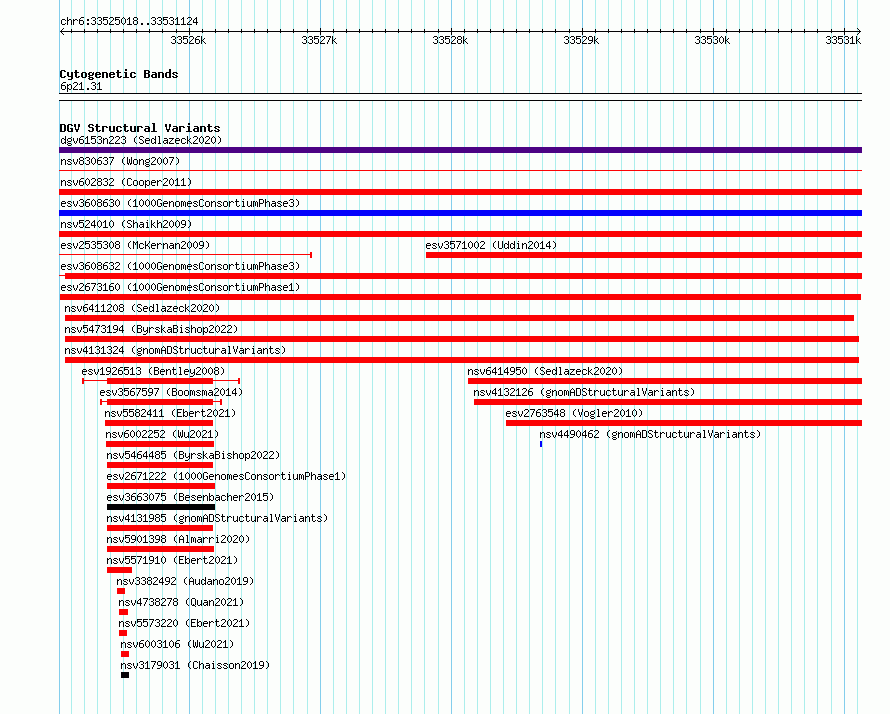Viewport: 890px width, 714px height.
Task: Open the nsv6411208 (Sedlazeck2020) label
Action: coord(142,308)
